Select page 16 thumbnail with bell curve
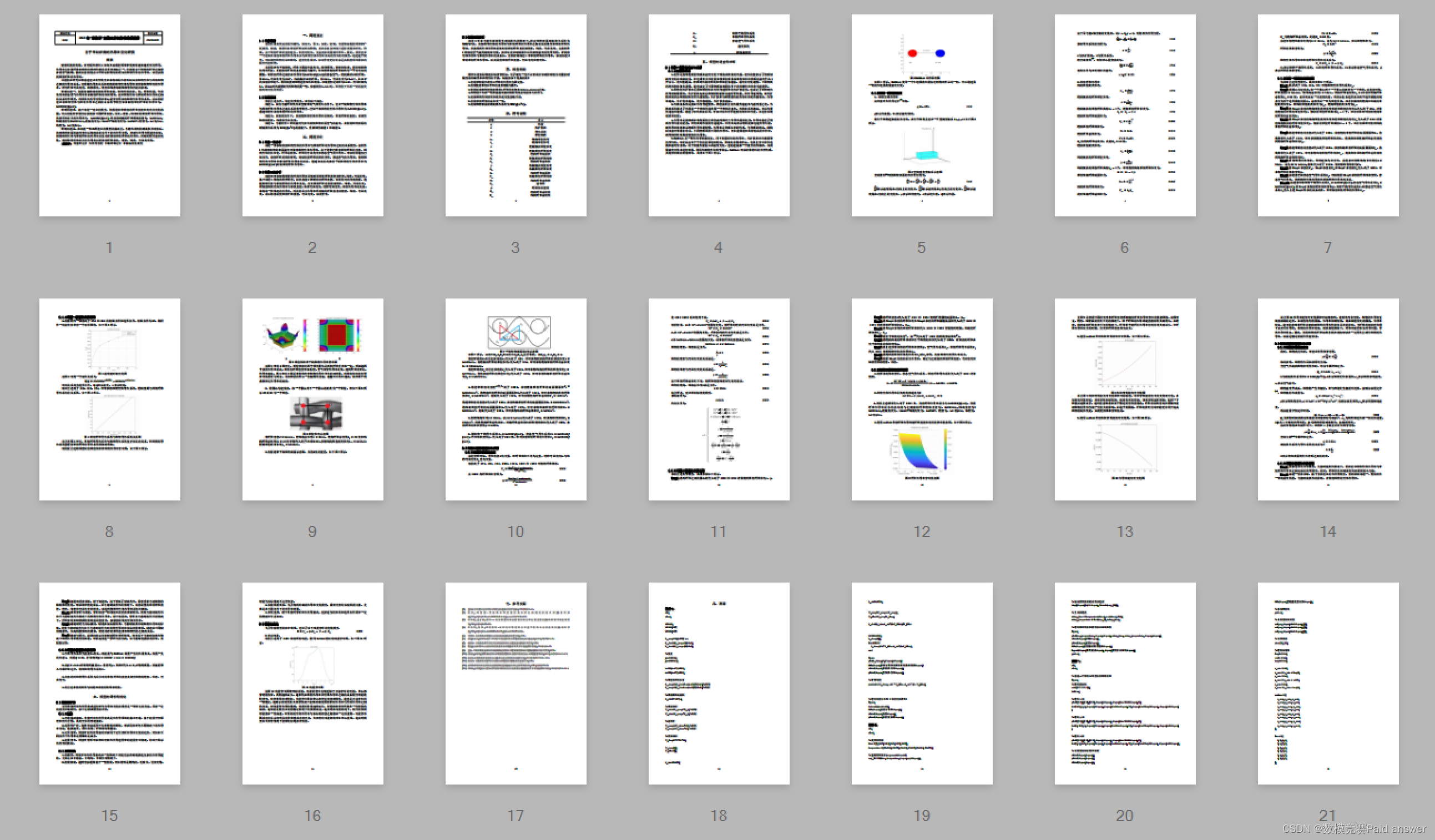 312,684
